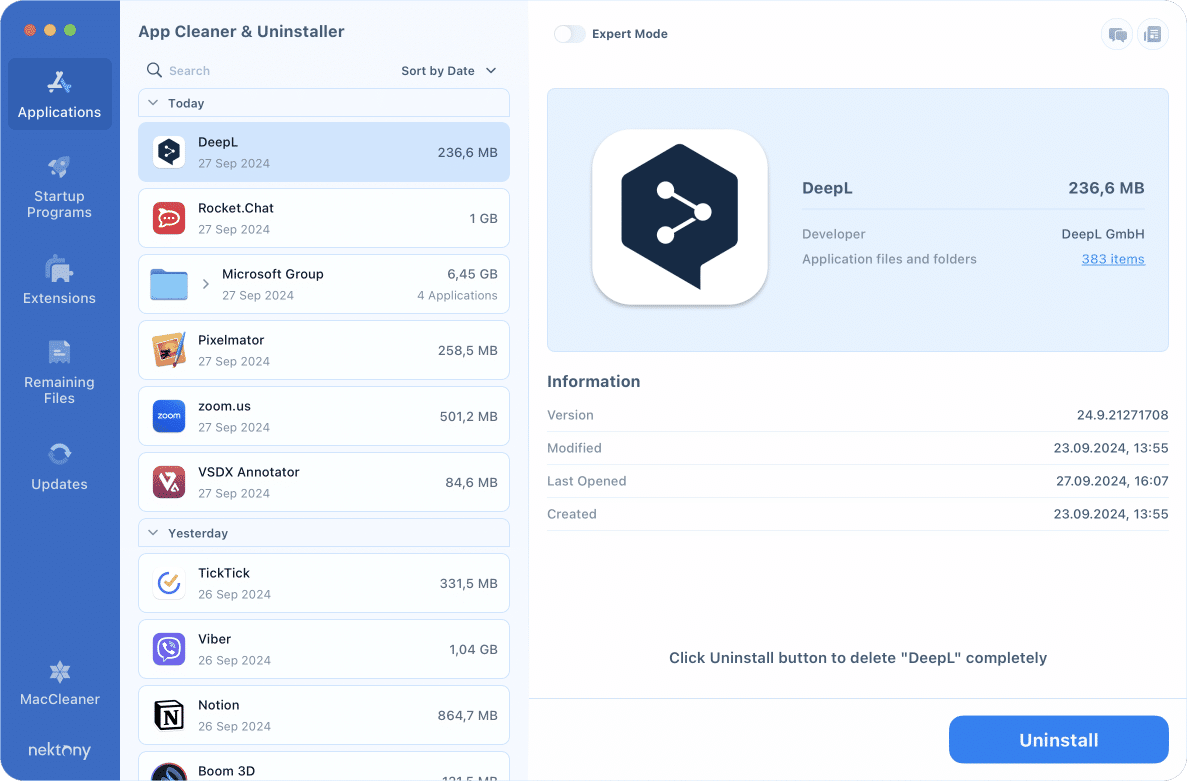
Task: Select the zoom.us app icon
Action: (x=169, y=416)
